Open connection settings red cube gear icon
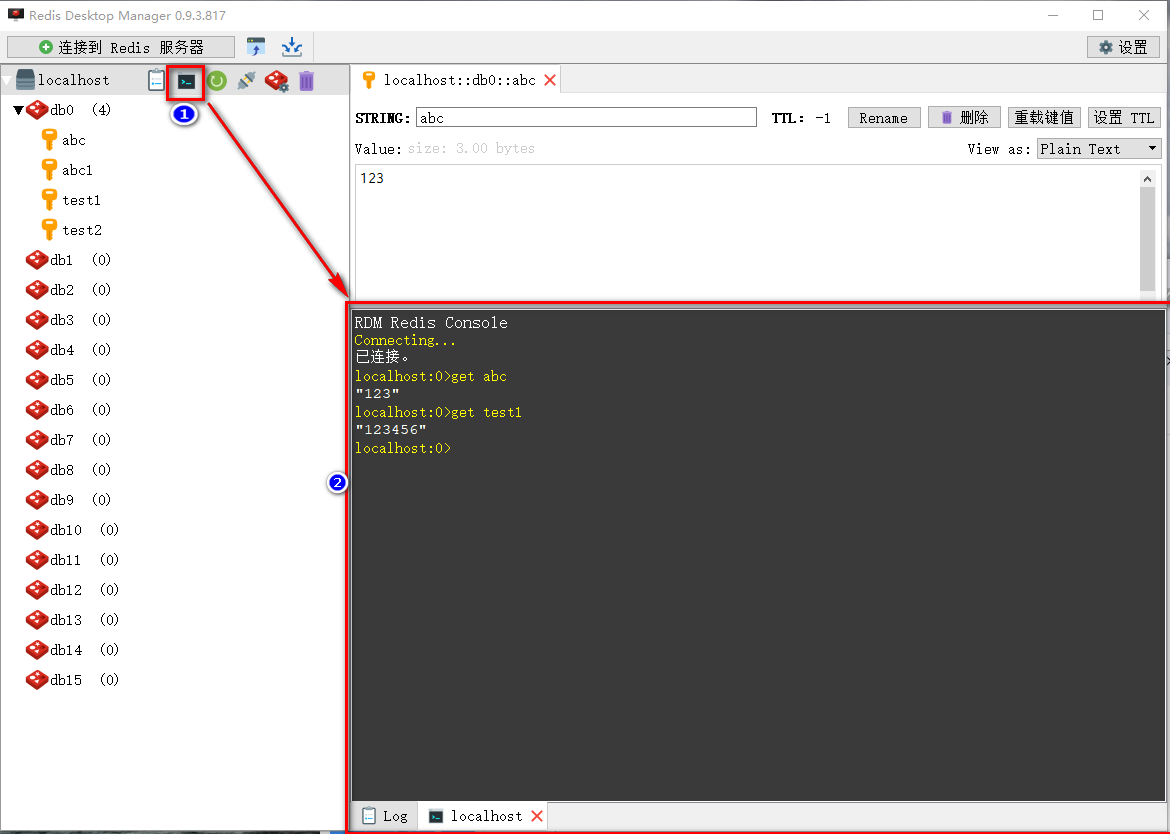The width and height of the screenshot is (1170, 834). [277, 81]
